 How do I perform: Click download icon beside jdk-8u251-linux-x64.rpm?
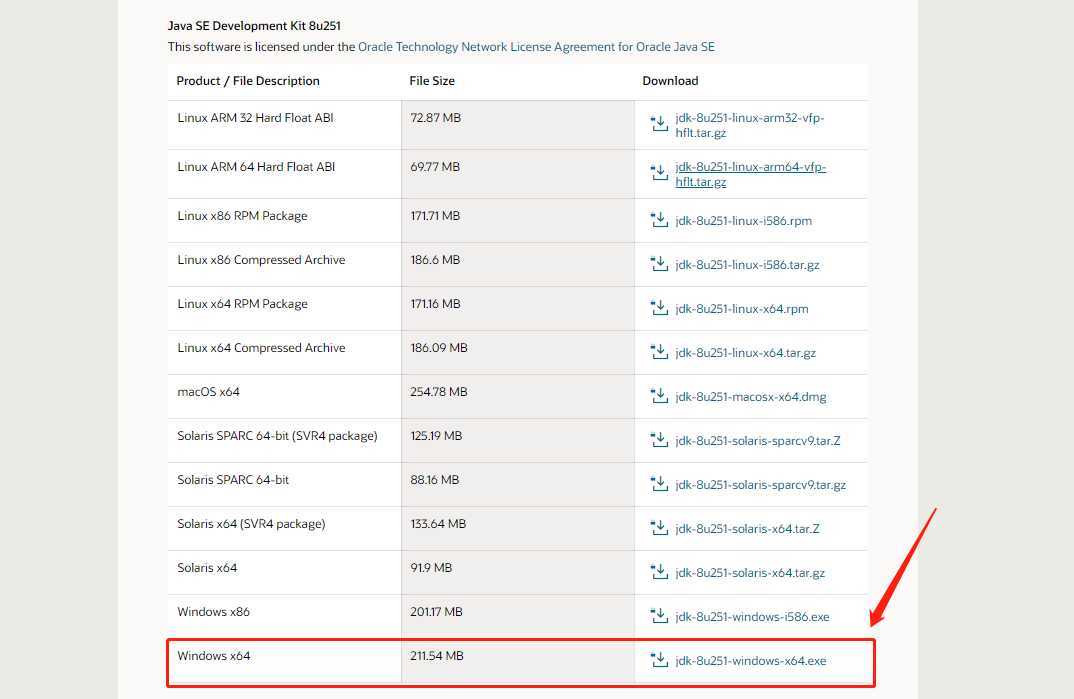click(x=659, y=308)
